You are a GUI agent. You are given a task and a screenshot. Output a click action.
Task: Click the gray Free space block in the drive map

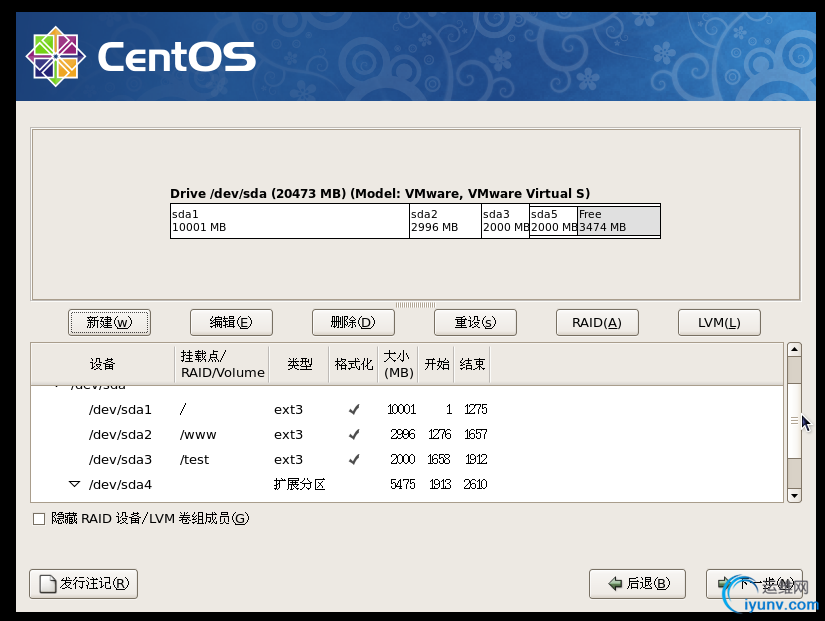618,221
